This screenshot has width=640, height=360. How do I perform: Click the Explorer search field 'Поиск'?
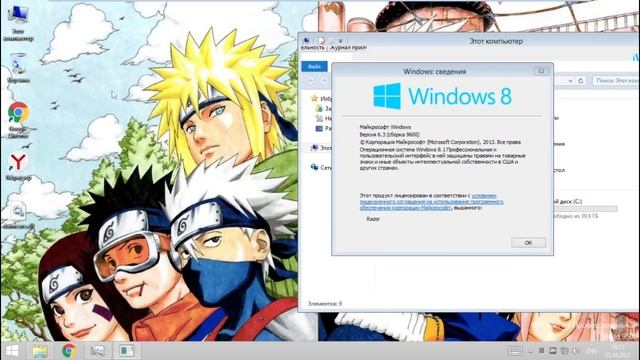pos(616,81)
